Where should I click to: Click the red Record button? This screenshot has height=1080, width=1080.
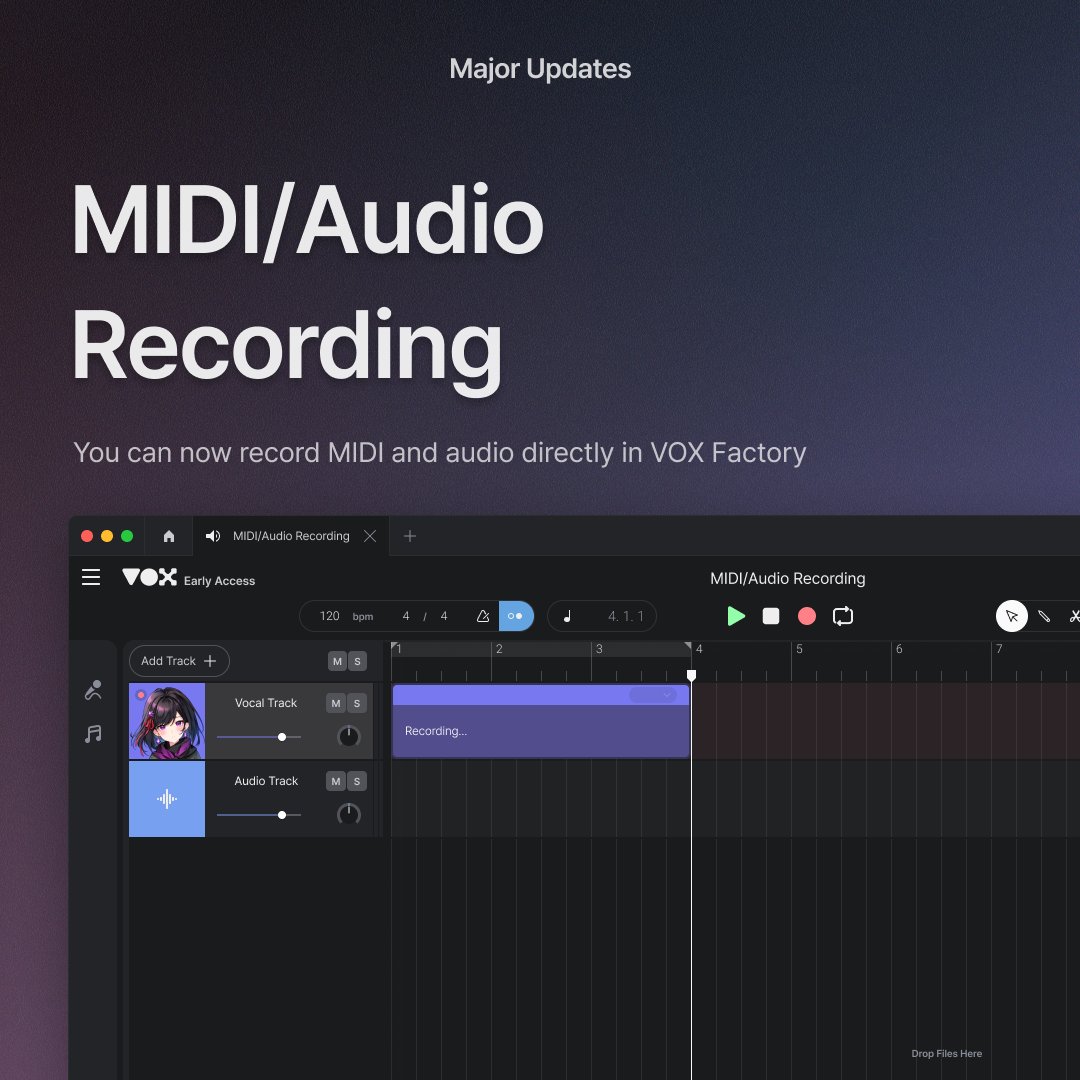[x=807, y=616]
